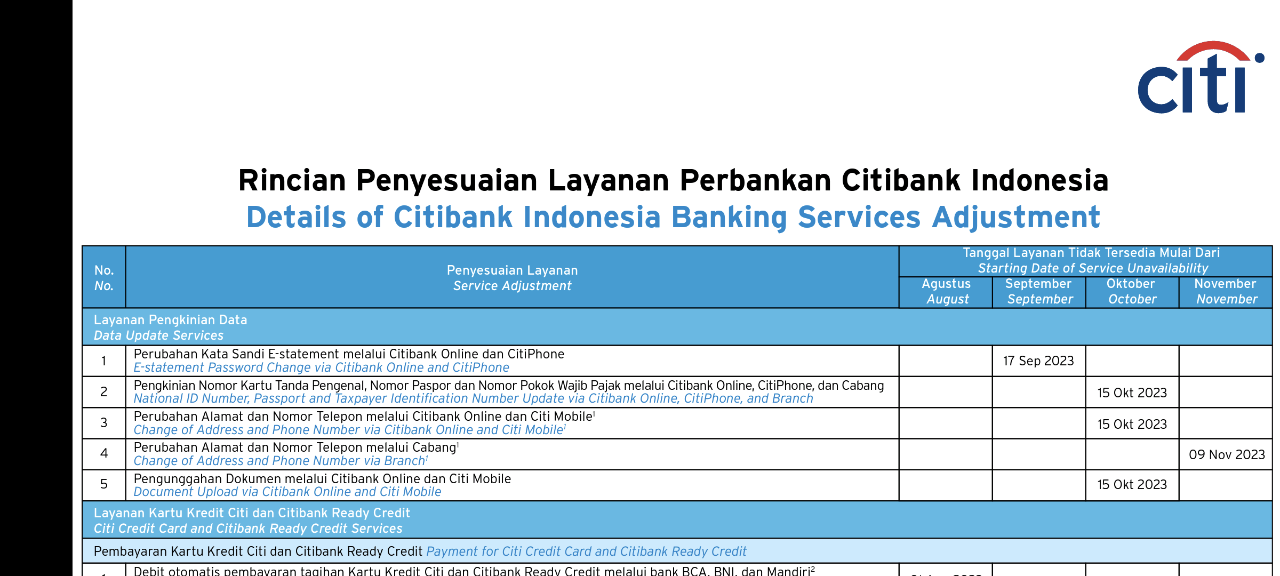Image resolution: width=1280 pixels, height=576 pixels.
Task: Click the number cell of row 1
Action: click(104, 361)
